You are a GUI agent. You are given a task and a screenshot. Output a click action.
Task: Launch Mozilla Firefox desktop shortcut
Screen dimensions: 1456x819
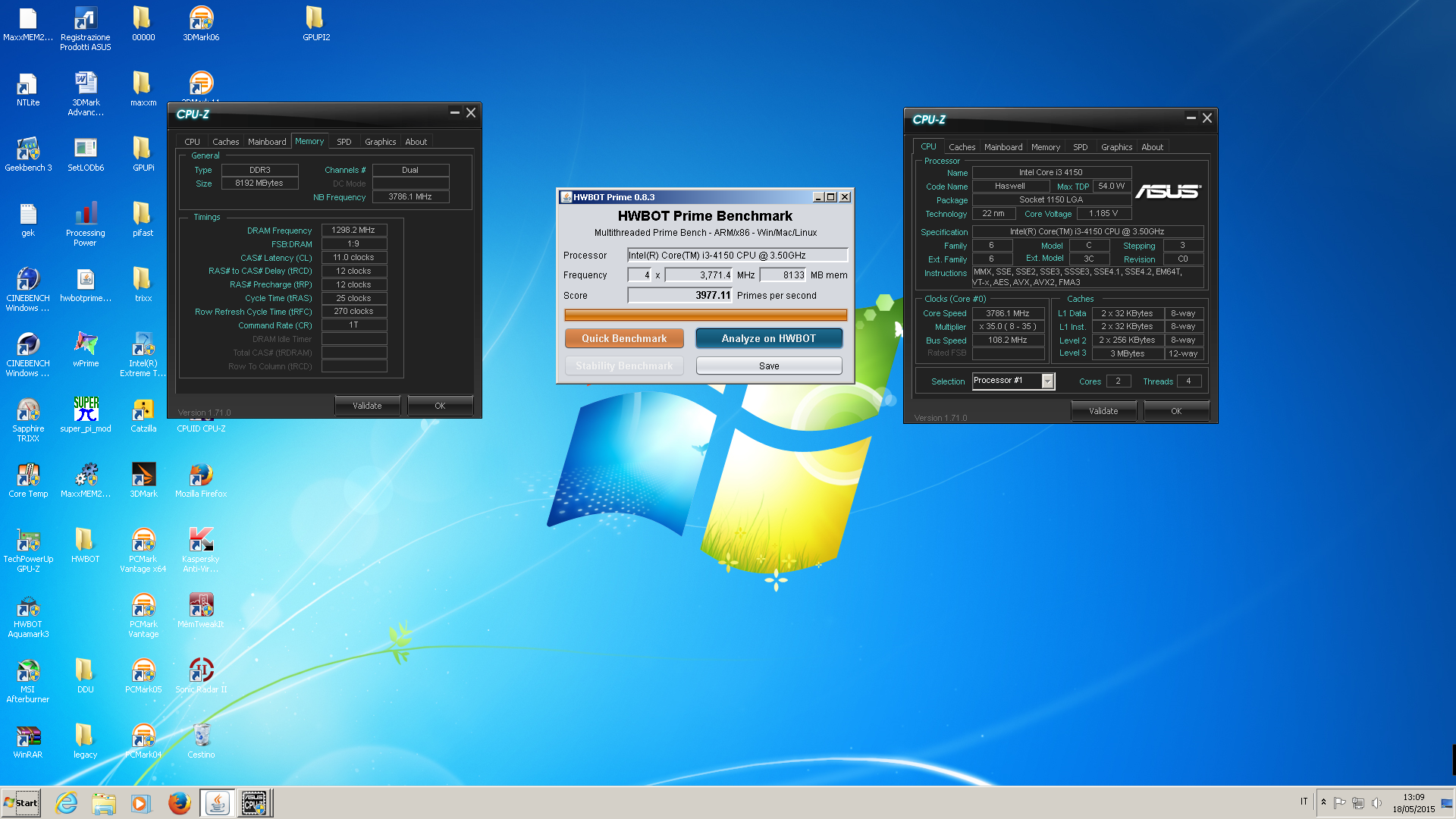click(201, 480)
